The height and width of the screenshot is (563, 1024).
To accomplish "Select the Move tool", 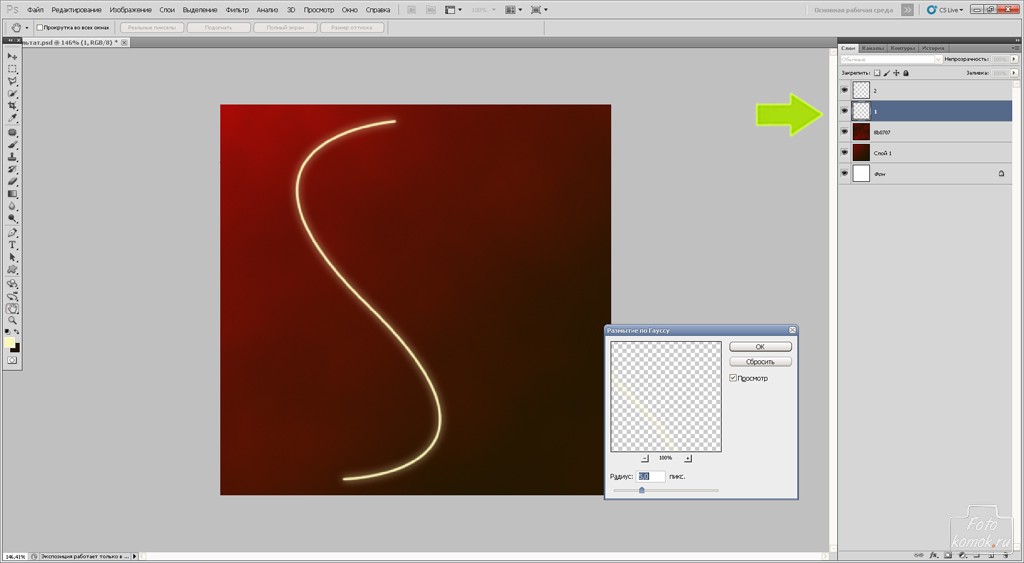I will [13, 57].
